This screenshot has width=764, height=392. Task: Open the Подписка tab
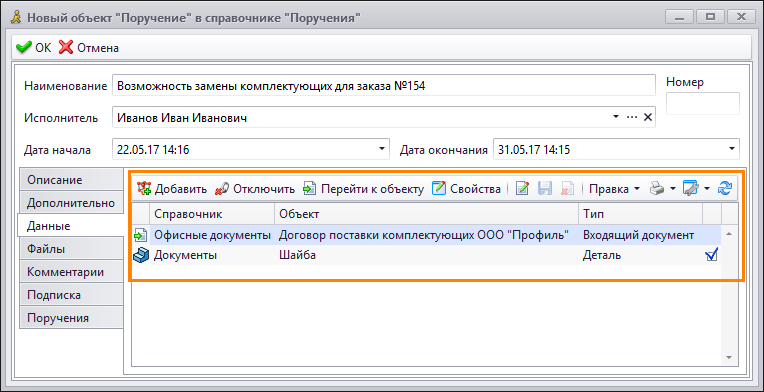point(71,295)
